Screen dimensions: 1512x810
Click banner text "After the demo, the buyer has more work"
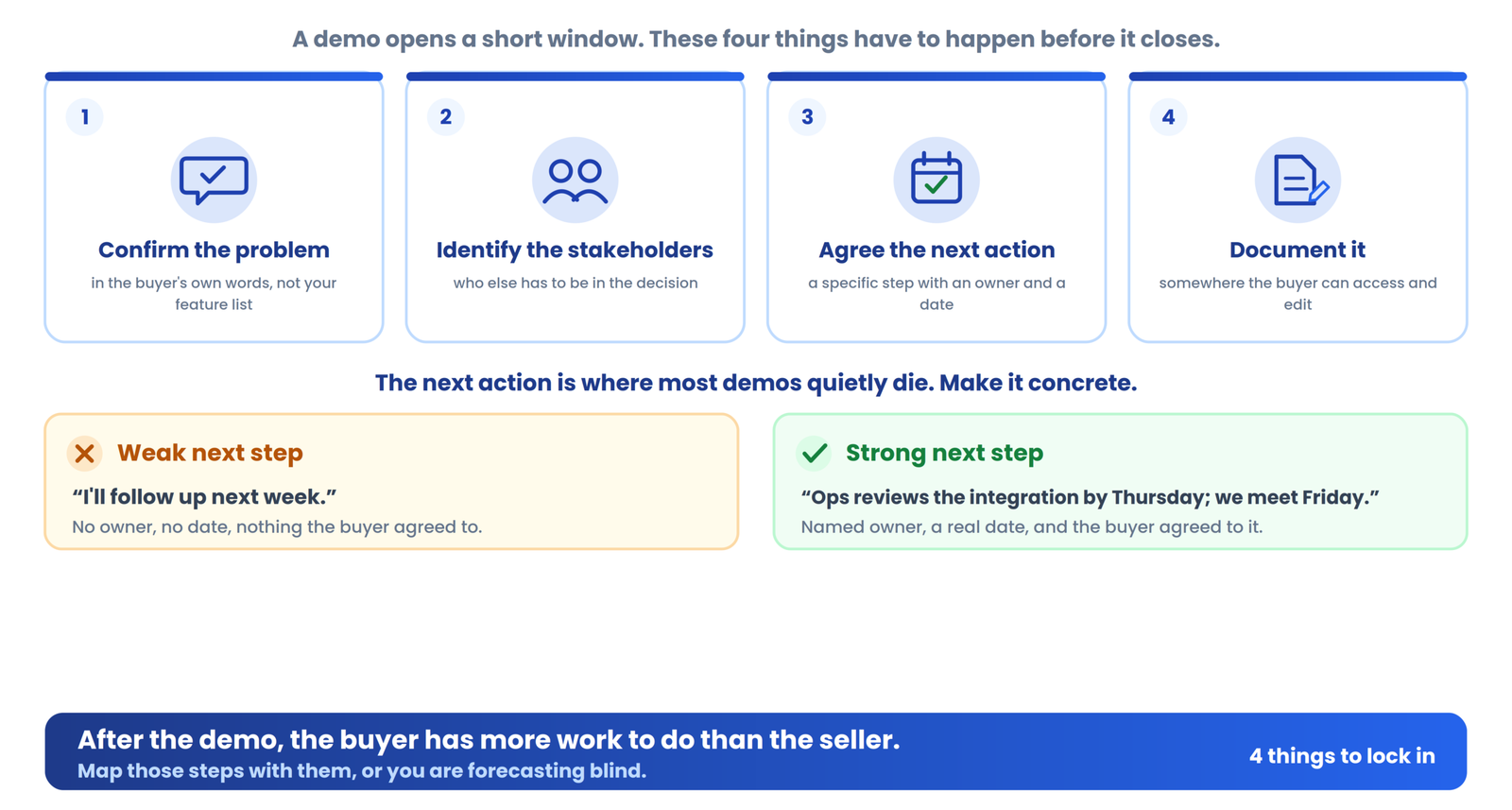[x=489, y=739]
